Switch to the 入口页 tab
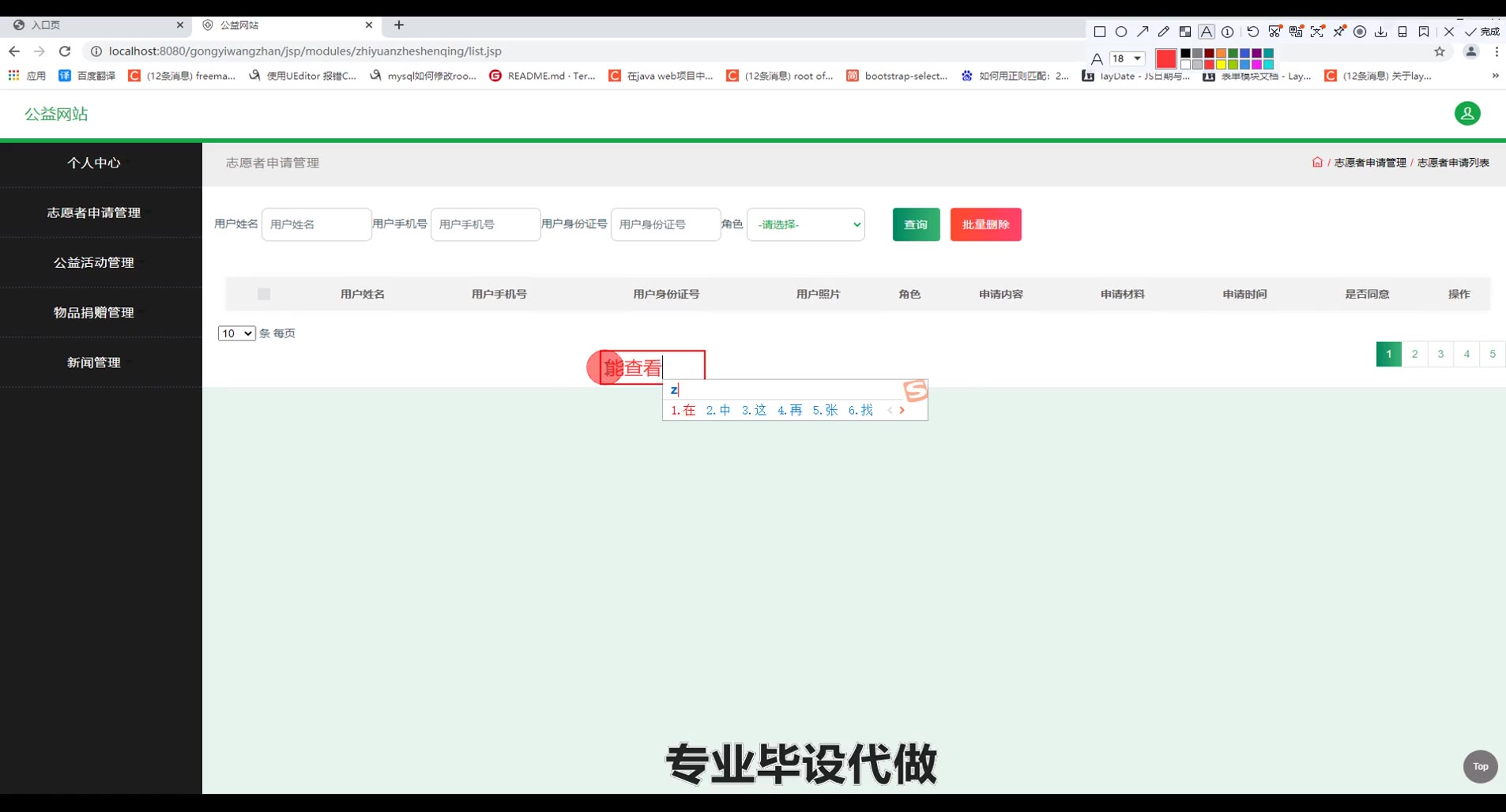This screenshot has width=1506, height=812. pyautogui.click(x=95, y=25)
